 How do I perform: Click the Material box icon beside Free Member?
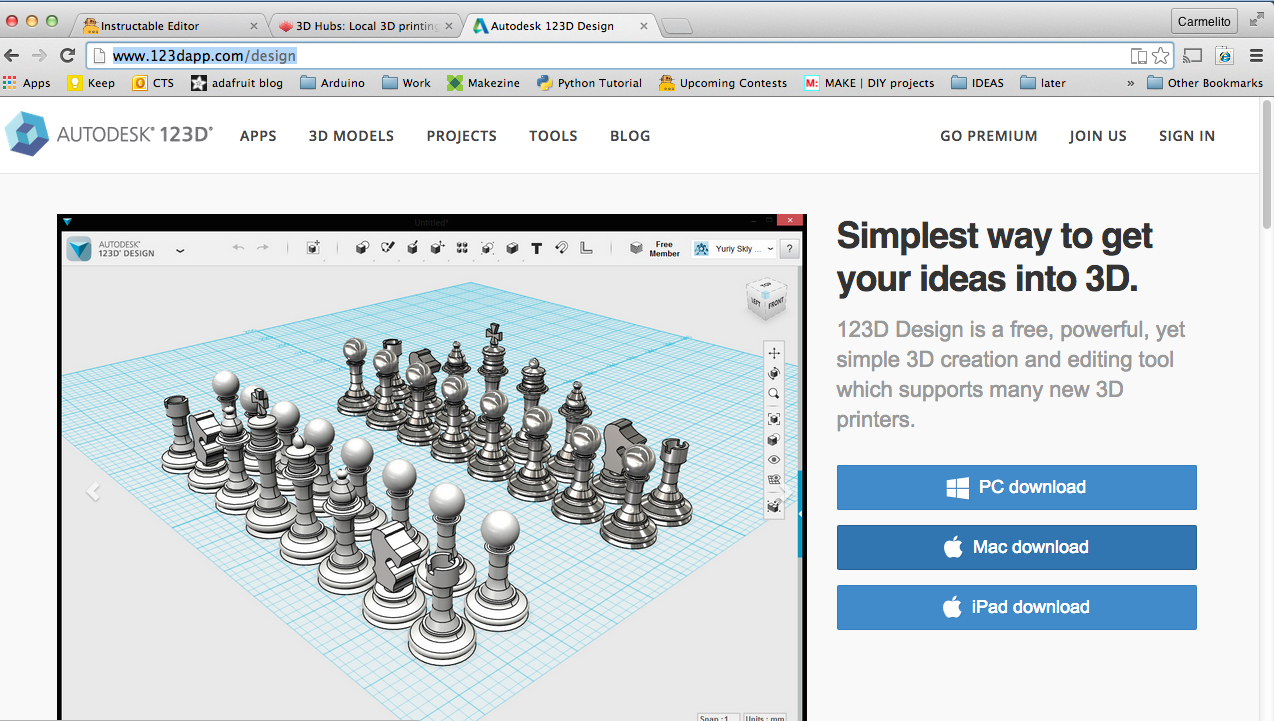[x=636, y=248]
